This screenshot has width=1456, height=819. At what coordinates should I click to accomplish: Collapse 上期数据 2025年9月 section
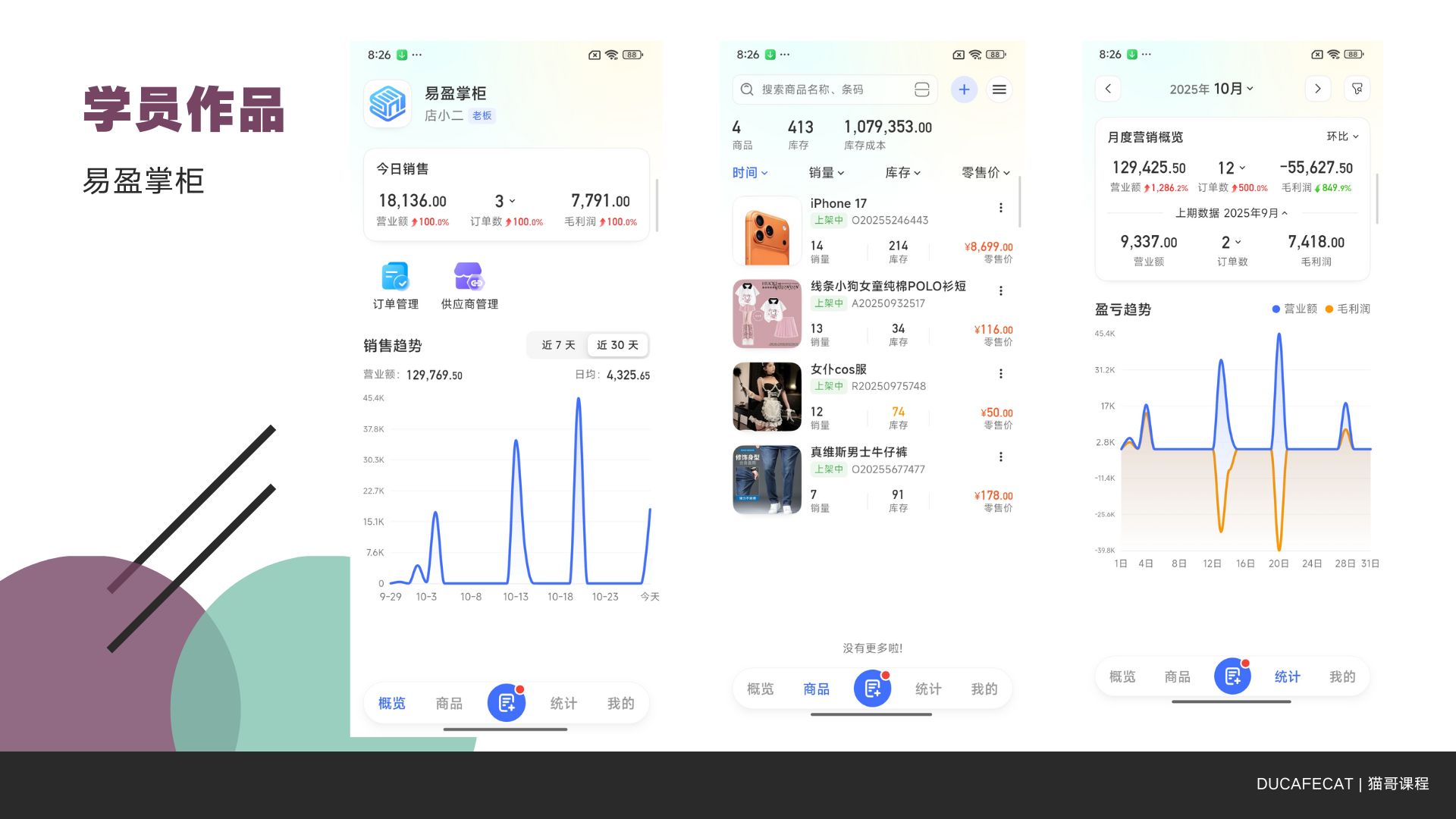point(1232,213)
